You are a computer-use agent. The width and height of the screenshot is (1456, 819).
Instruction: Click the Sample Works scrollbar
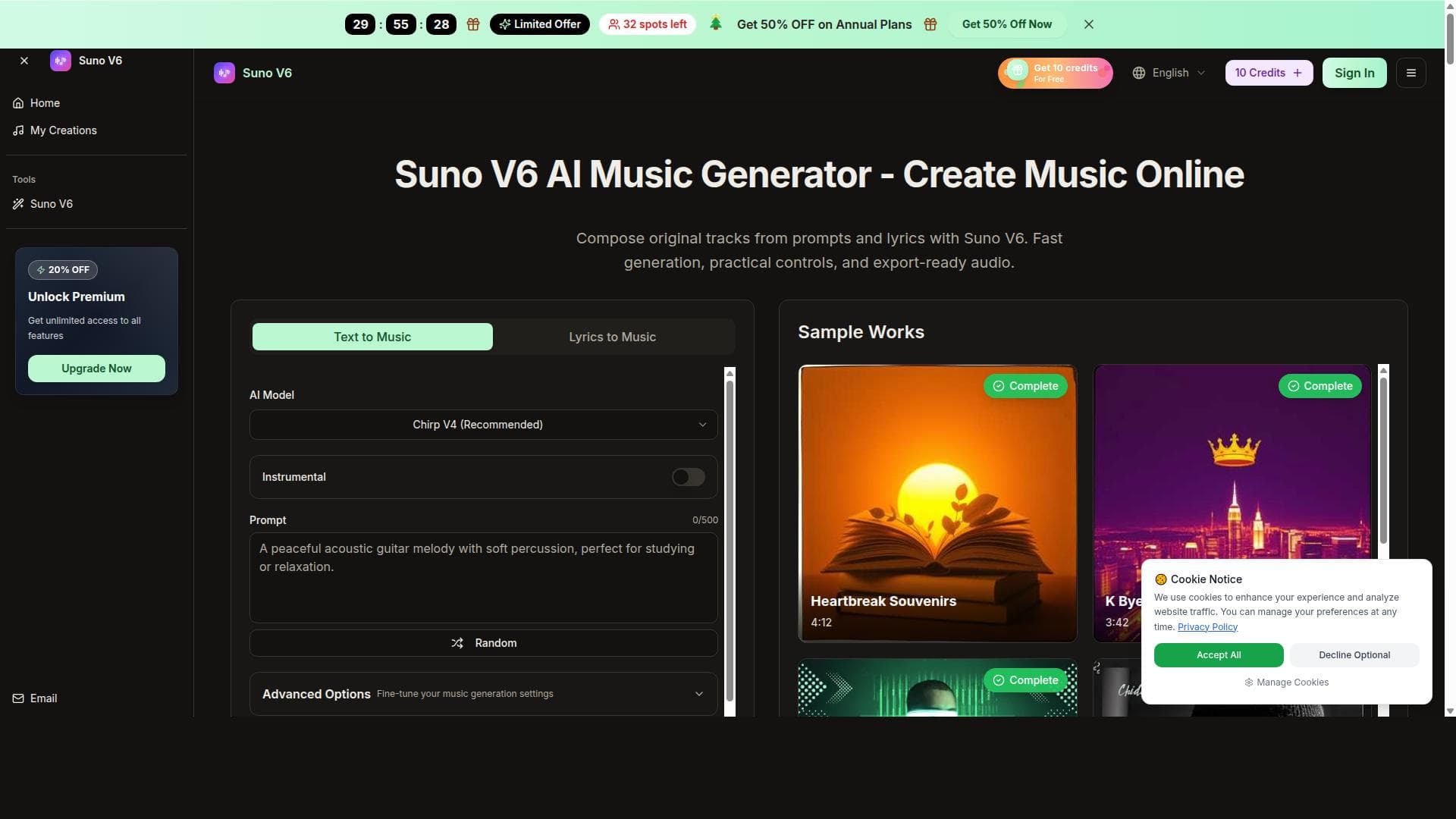click(1383, 460)
